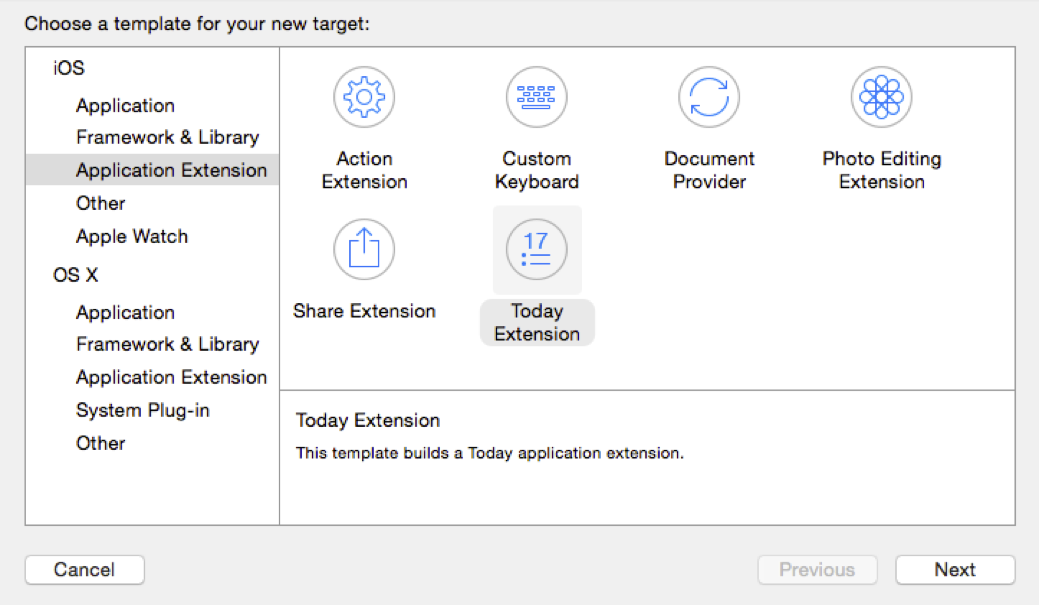Screen dimensions: 1039x605
Task: Select the Photo Editing Extension icon
Action: pos(881,97)
